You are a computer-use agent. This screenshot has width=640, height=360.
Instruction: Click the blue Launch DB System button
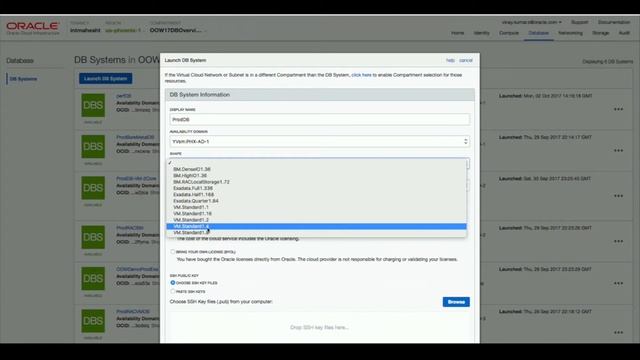coord(106,78)
